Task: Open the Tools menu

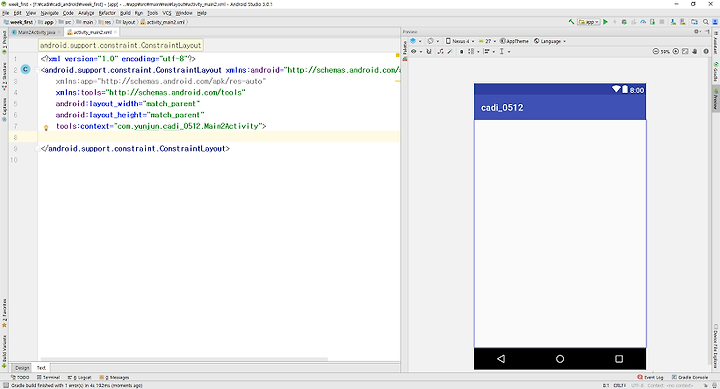Action: [x=152, y=13]
